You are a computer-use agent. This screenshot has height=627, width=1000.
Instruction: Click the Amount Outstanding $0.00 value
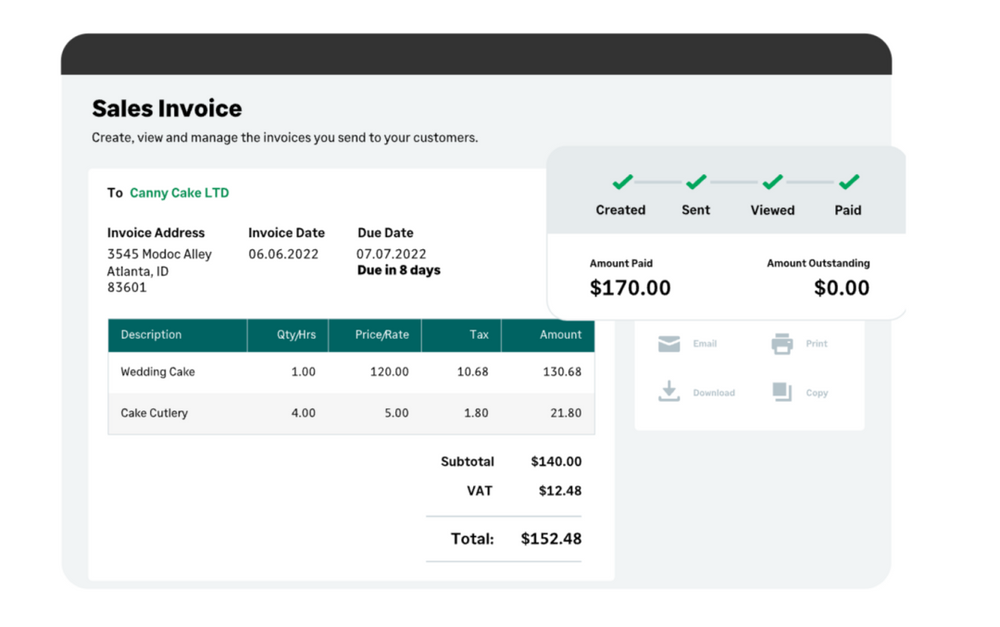click(841, 288)
